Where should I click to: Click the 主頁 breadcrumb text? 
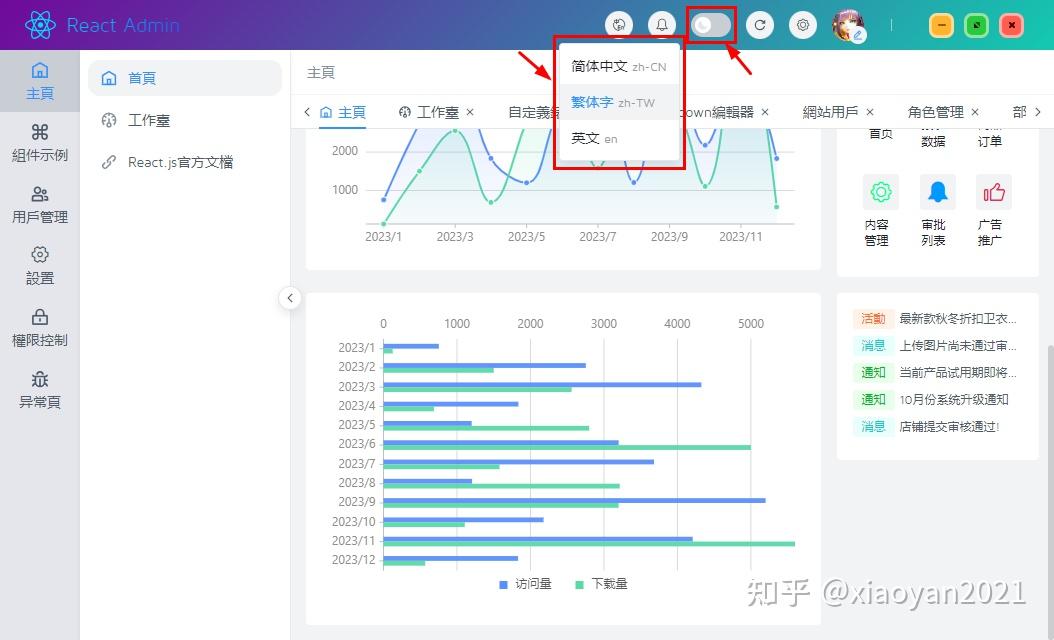[321, 73]
